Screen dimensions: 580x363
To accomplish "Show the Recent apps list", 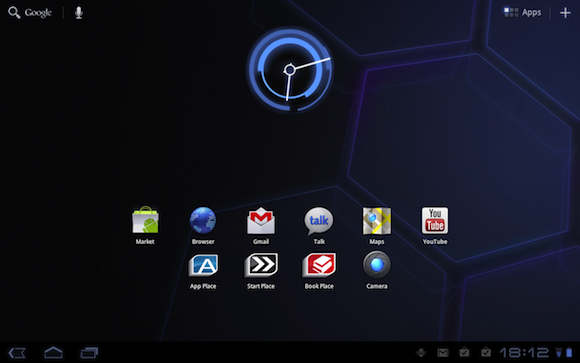I will [89, 353].
